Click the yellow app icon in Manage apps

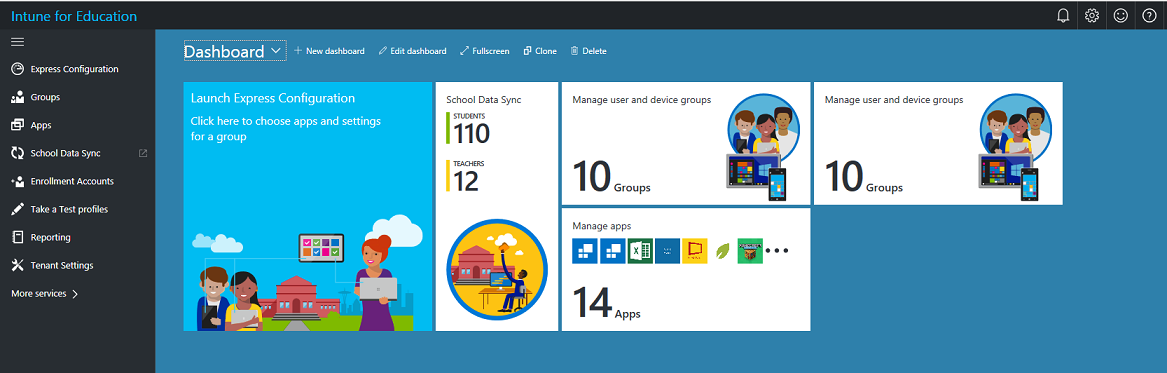694,251
